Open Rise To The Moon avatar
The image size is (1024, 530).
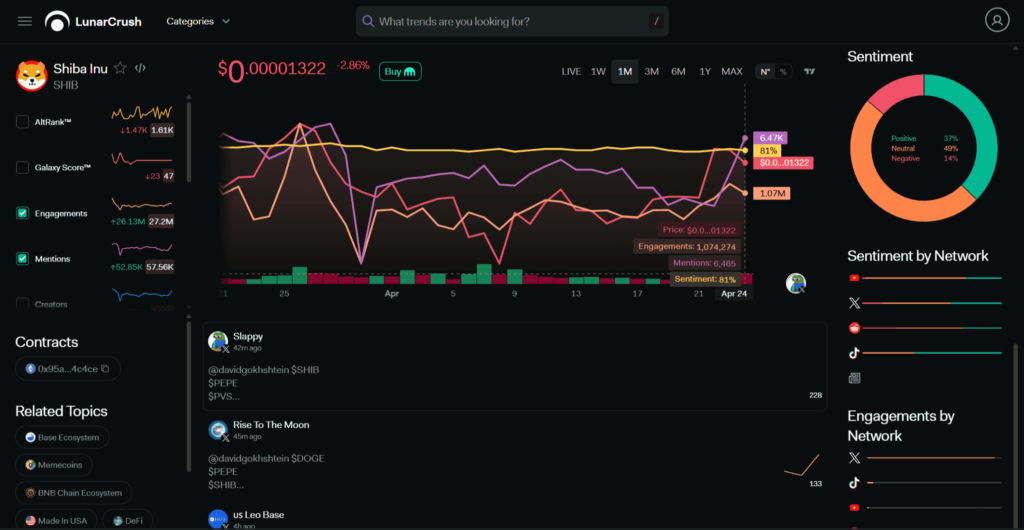tap(217, 430)
